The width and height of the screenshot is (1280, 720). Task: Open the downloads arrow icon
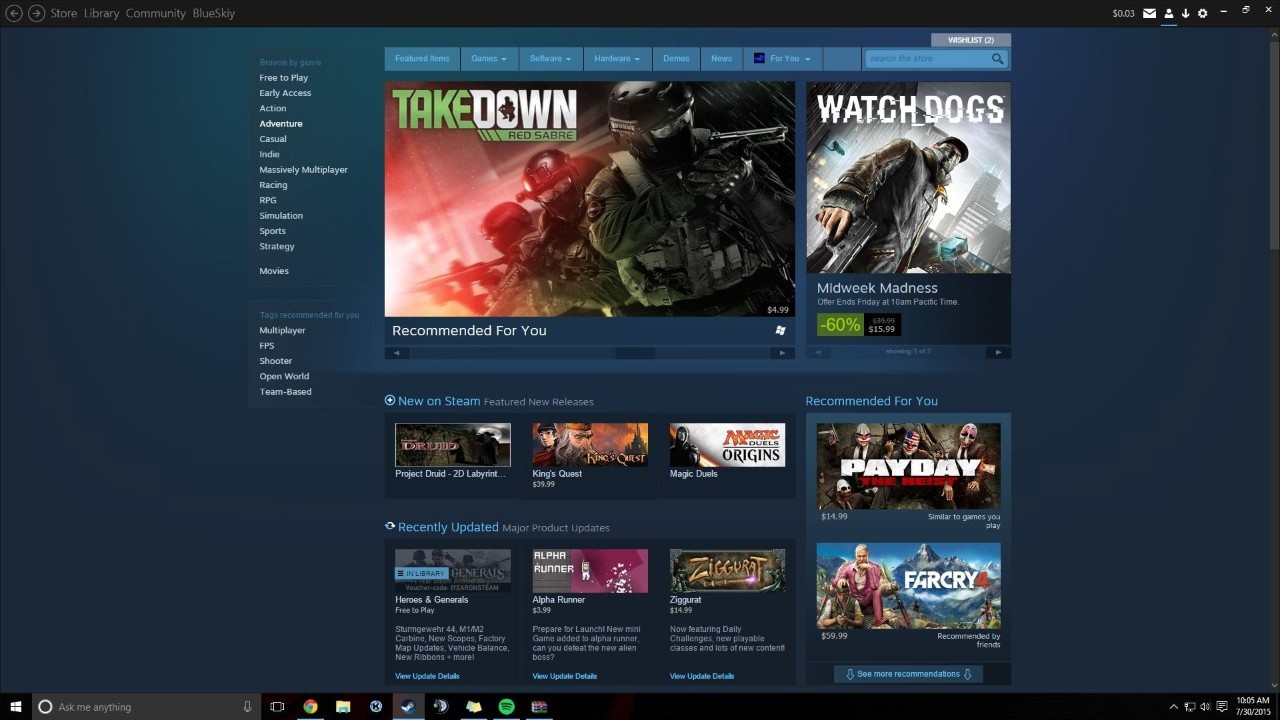click(1185, 13)
